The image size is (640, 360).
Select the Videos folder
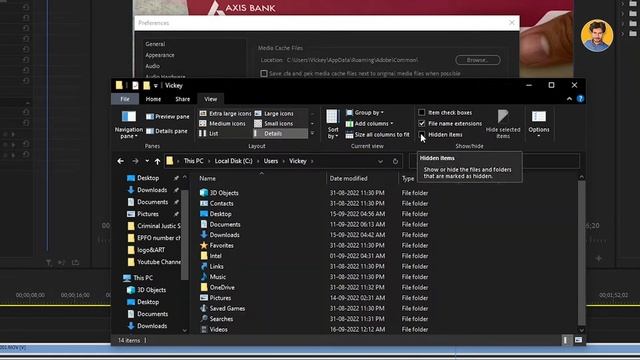pyautogui.click(x=218, y=329)
